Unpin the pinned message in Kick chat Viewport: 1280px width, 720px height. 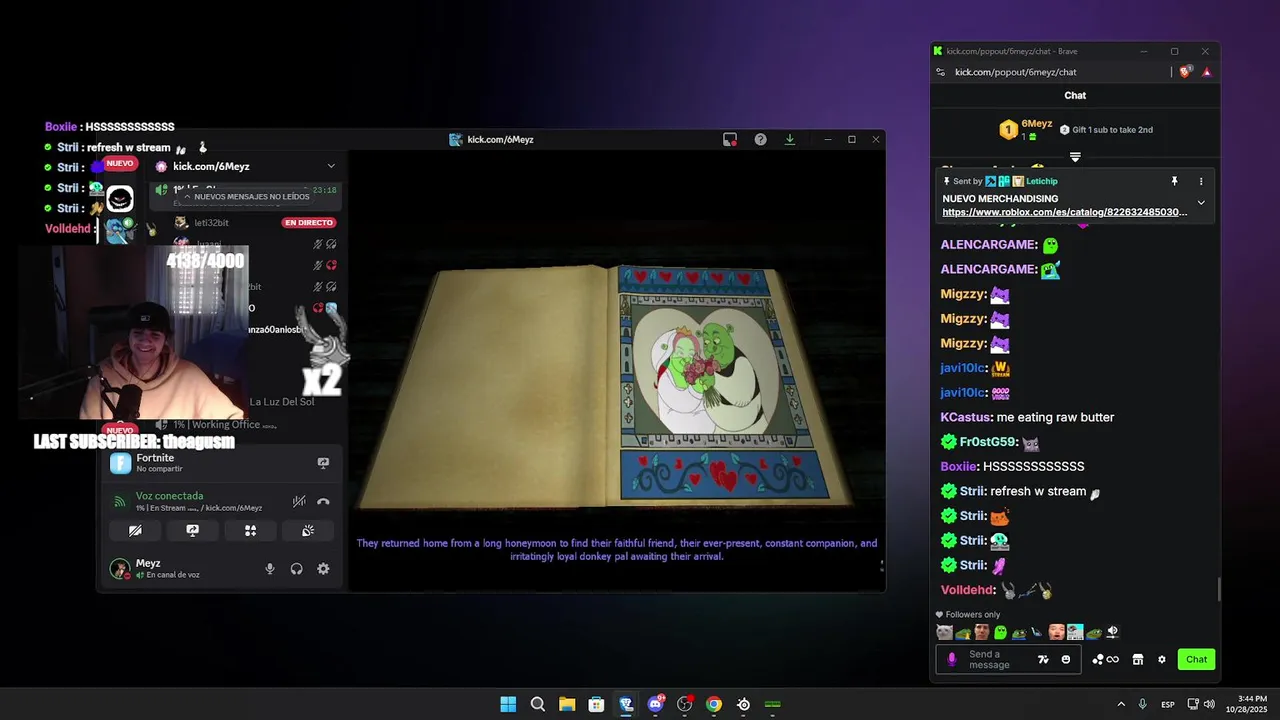(x=1175, y=181)
